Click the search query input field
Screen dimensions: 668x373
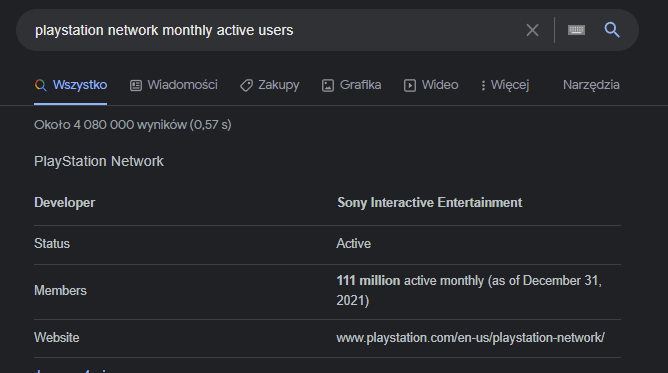pos(273,30)
